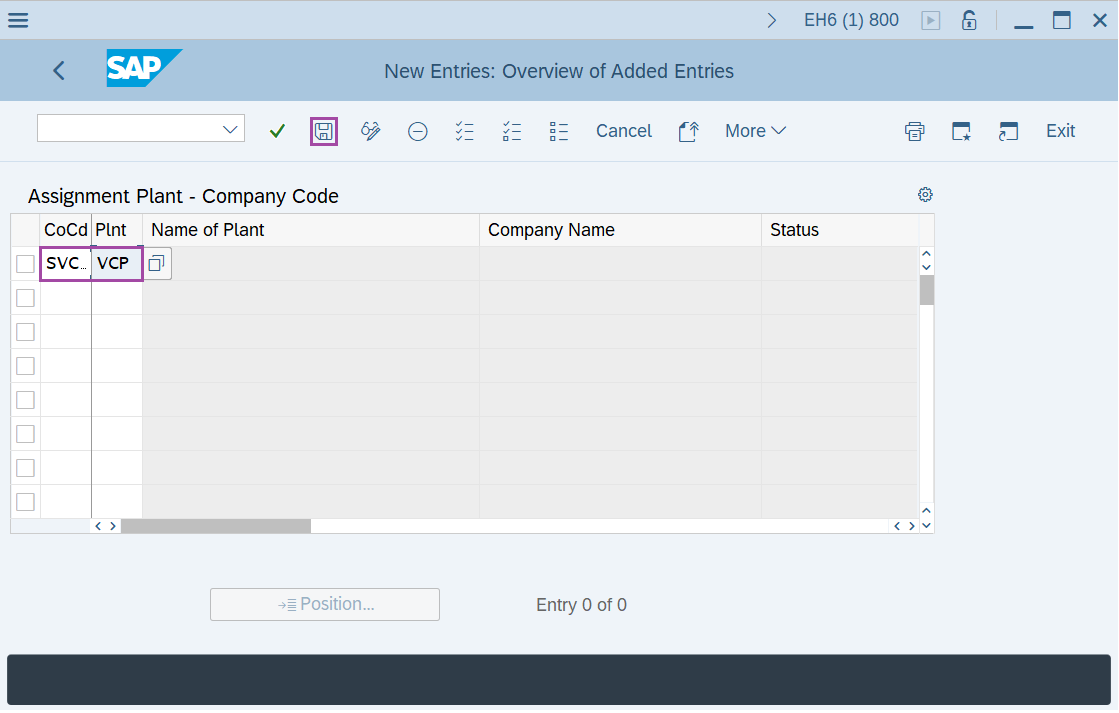
Task: Toggle display/change mode with pencil icon
Action: [x=370, y=131]
